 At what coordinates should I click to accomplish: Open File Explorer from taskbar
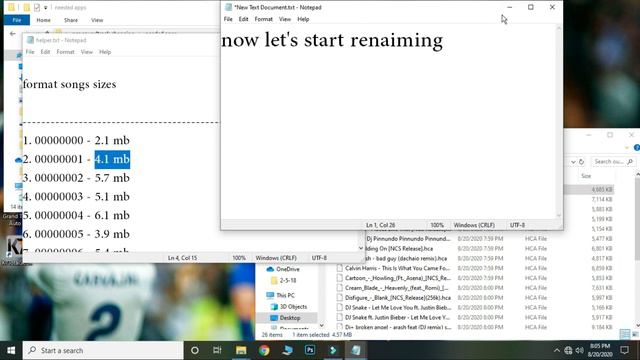click(241, 350)
